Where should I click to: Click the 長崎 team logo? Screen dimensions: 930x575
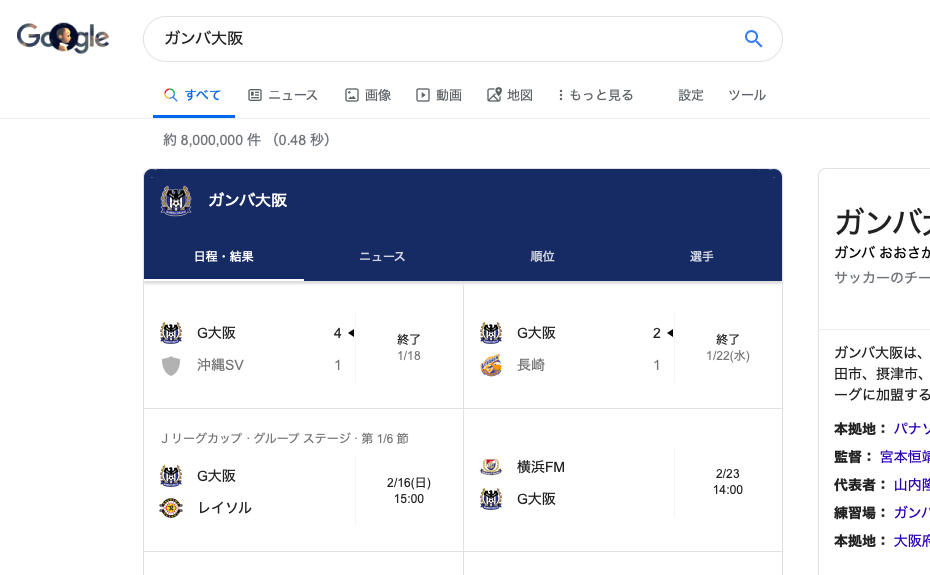(x=491, y=366)
